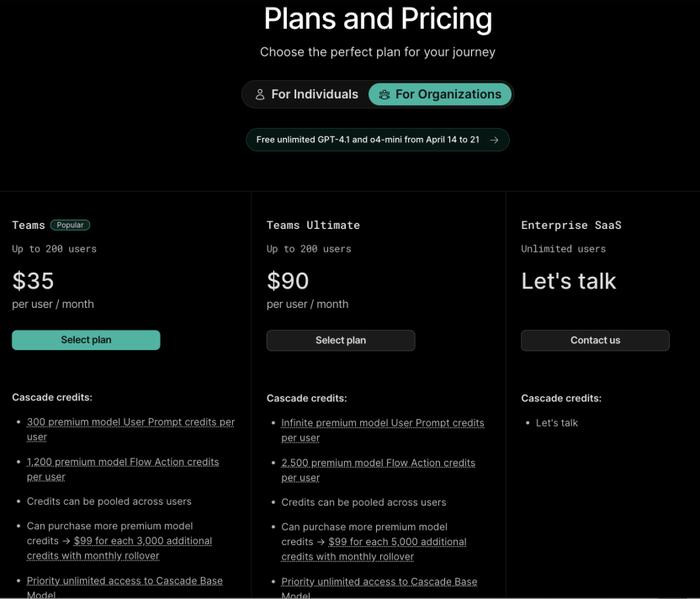The width and height of the screenshot is (700, 599).
Task: Click the $99 for each 5,000 additional credits link
Action: click(x=374, y=549)
